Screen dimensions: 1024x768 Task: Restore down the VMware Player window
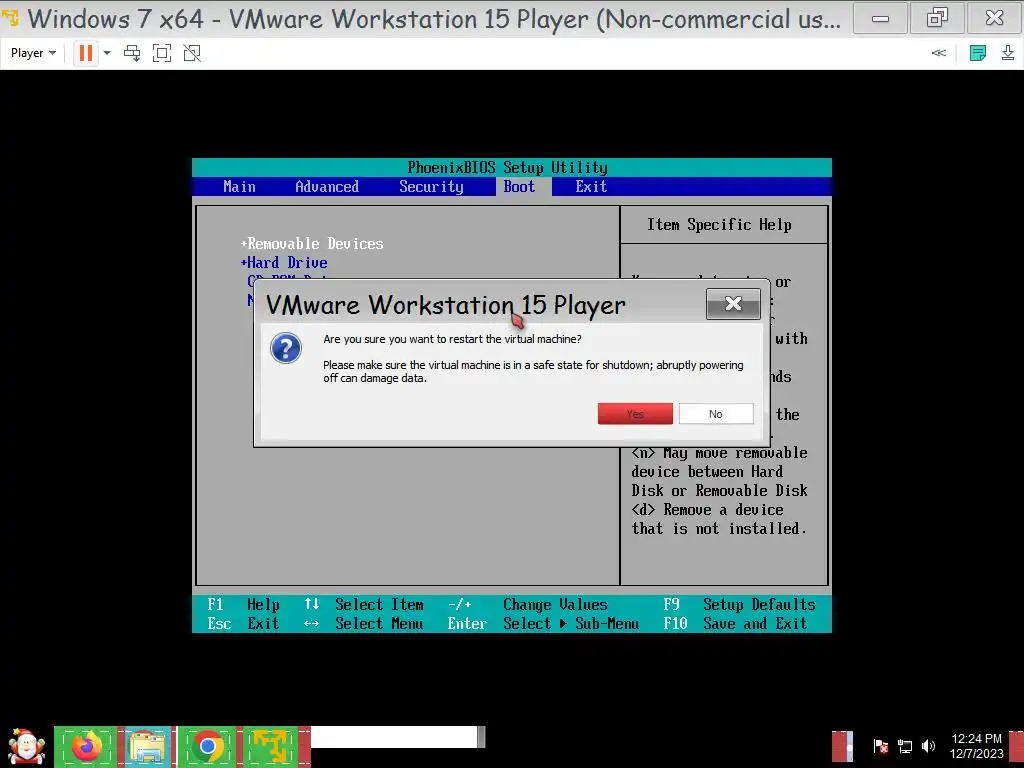point(937,18)
